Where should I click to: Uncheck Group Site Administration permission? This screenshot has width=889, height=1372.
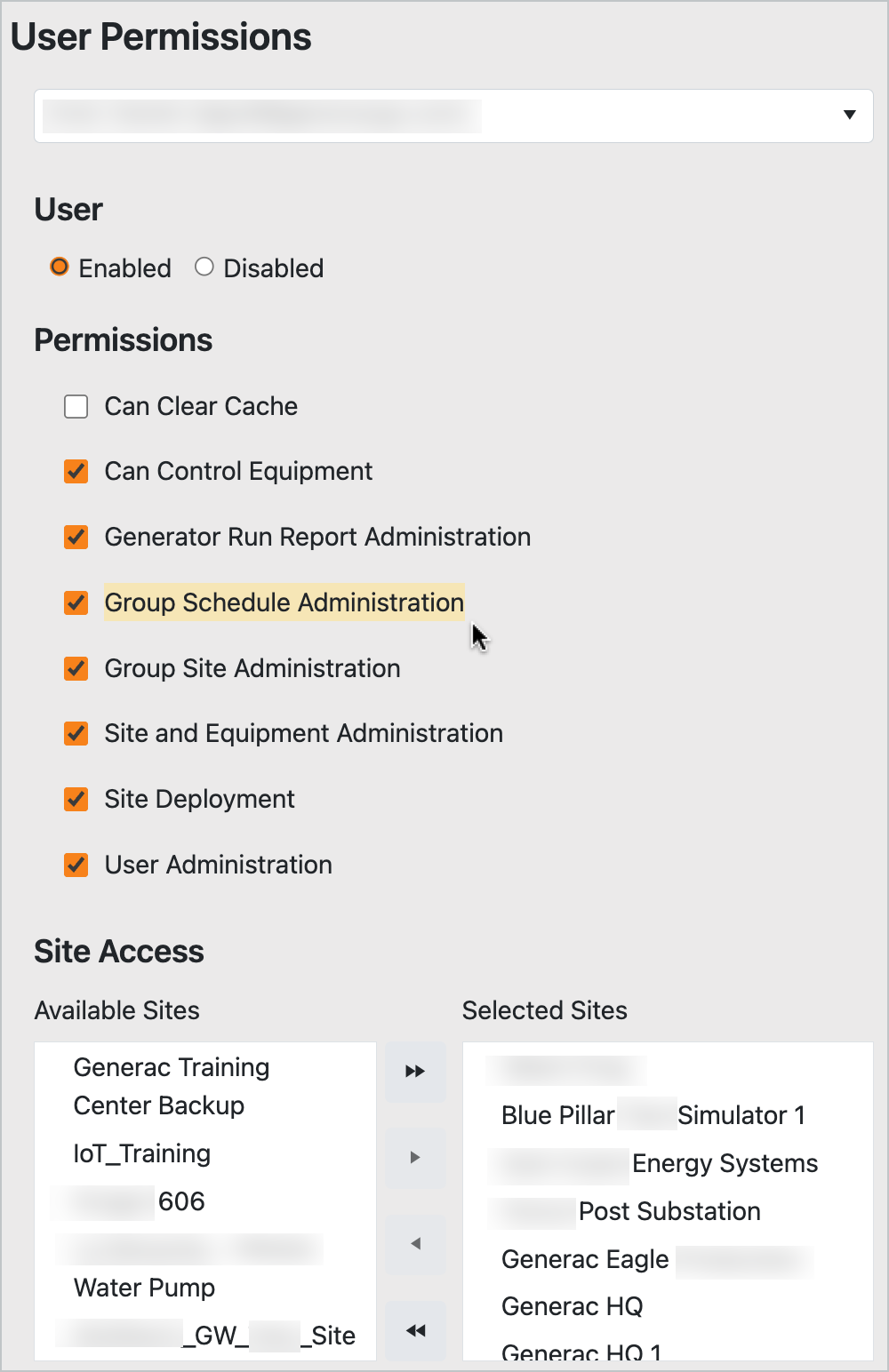pyautogui.click(x=76, y=669)
